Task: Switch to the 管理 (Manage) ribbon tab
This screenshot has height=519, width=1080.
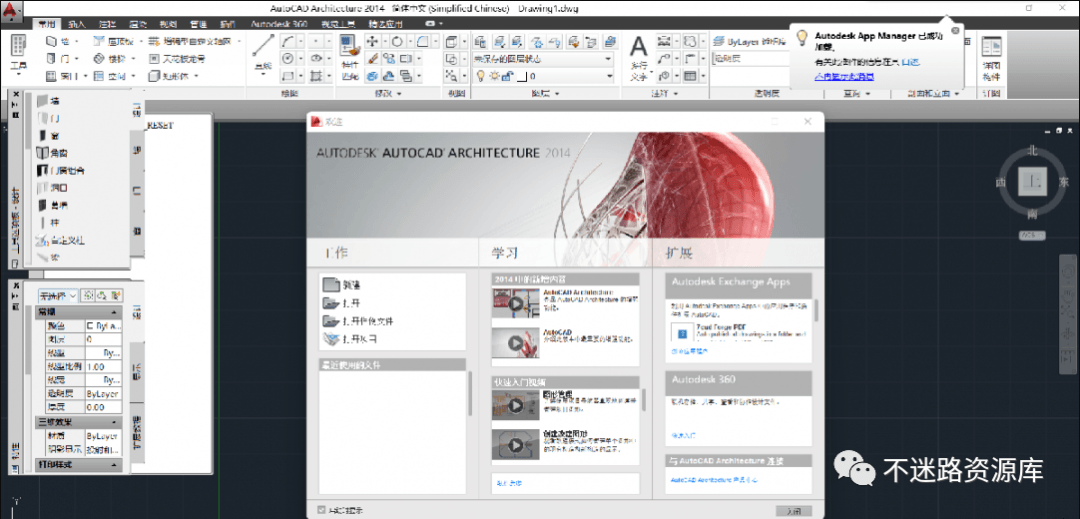Action: click(x=198, y=23)
